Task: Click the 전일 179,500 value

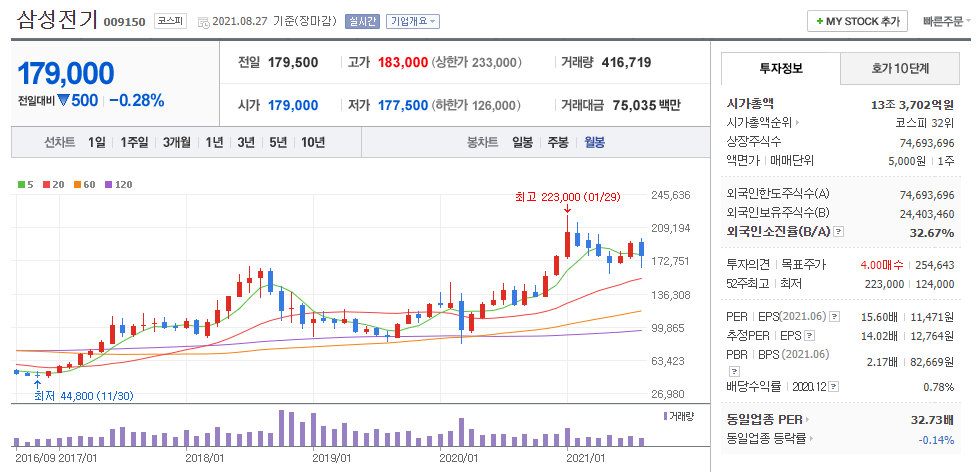Action: point(293,62)
